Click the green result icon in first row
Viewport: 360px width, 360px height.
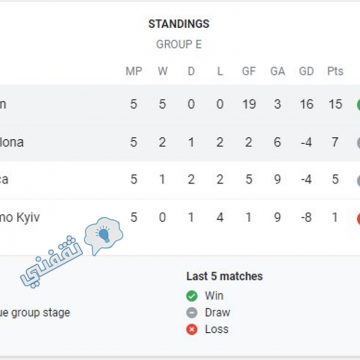tap(358, 104)
